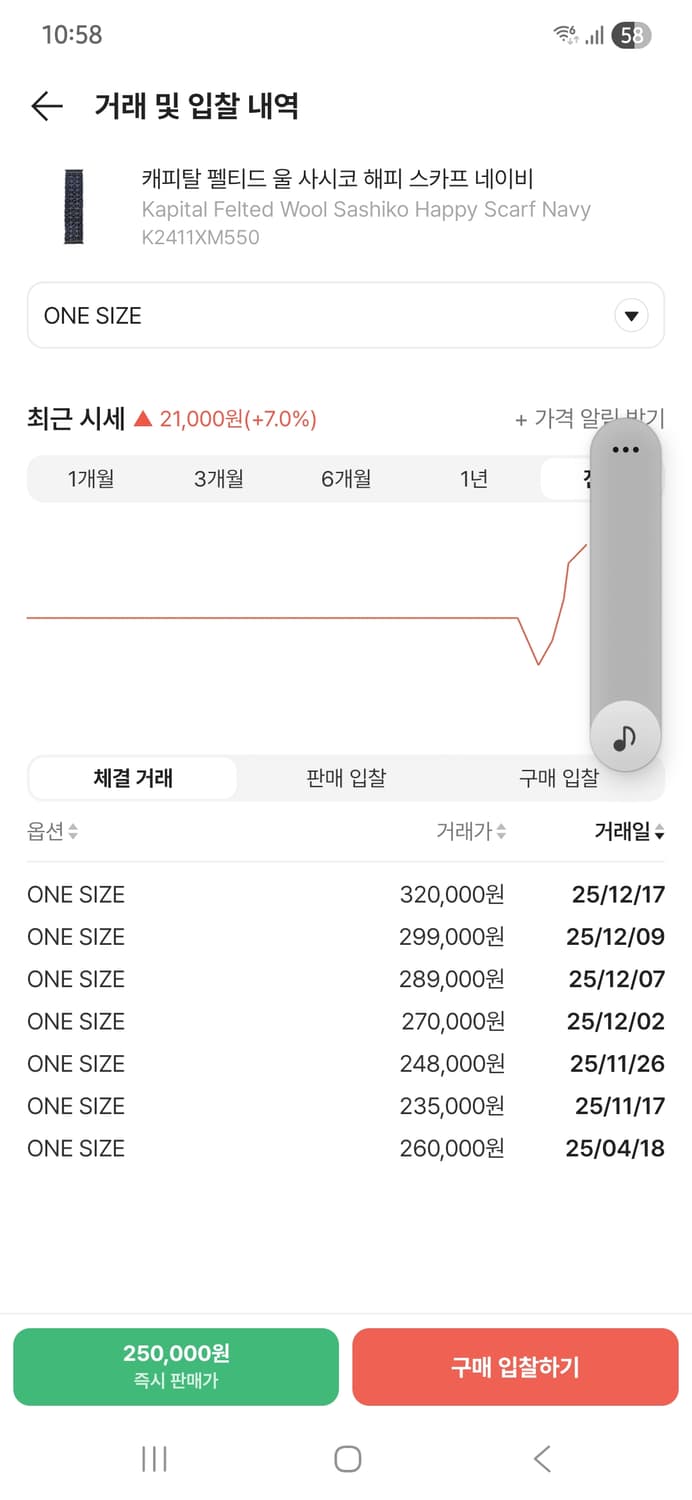
Task: Tap the music note icon on the floating bar
Action: tap(624, 735)
